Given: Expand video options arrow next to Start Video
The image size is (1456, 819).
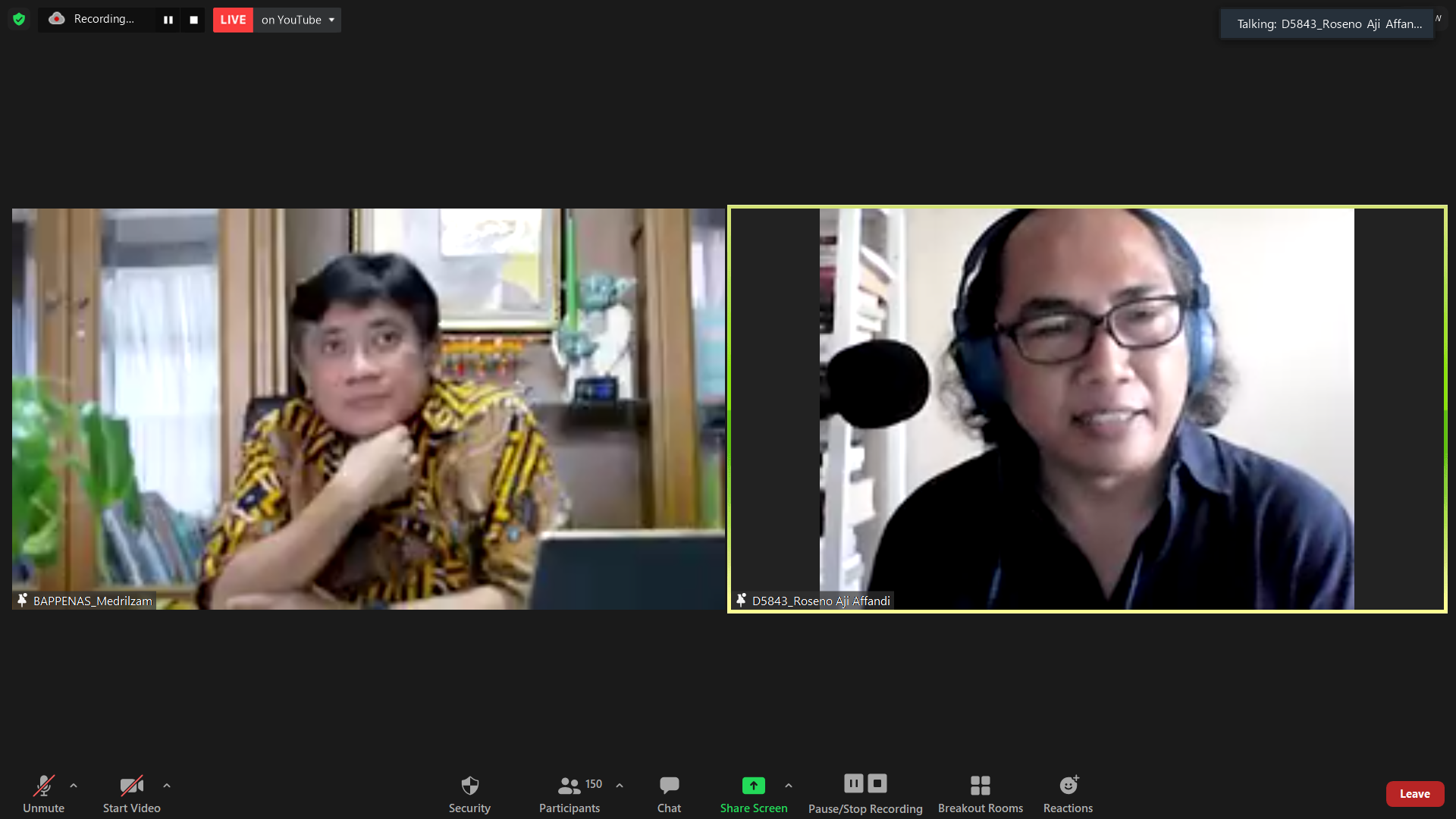Looking at the screenshot, I should (167, 786).
